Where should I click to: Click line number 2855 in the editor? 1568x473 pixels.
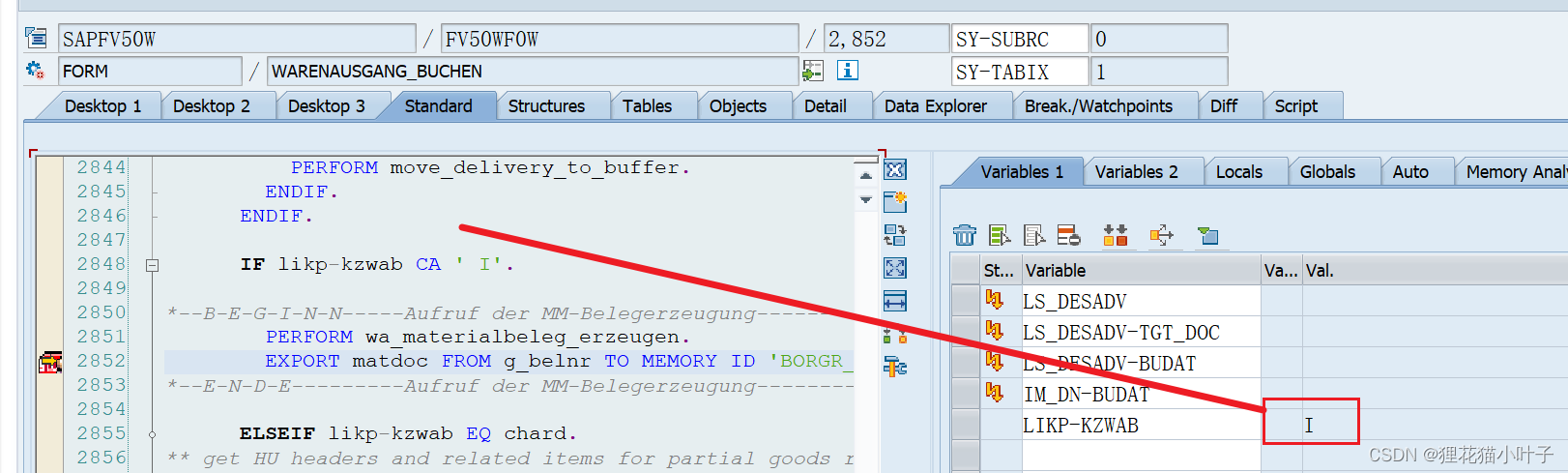click(102, 433)
